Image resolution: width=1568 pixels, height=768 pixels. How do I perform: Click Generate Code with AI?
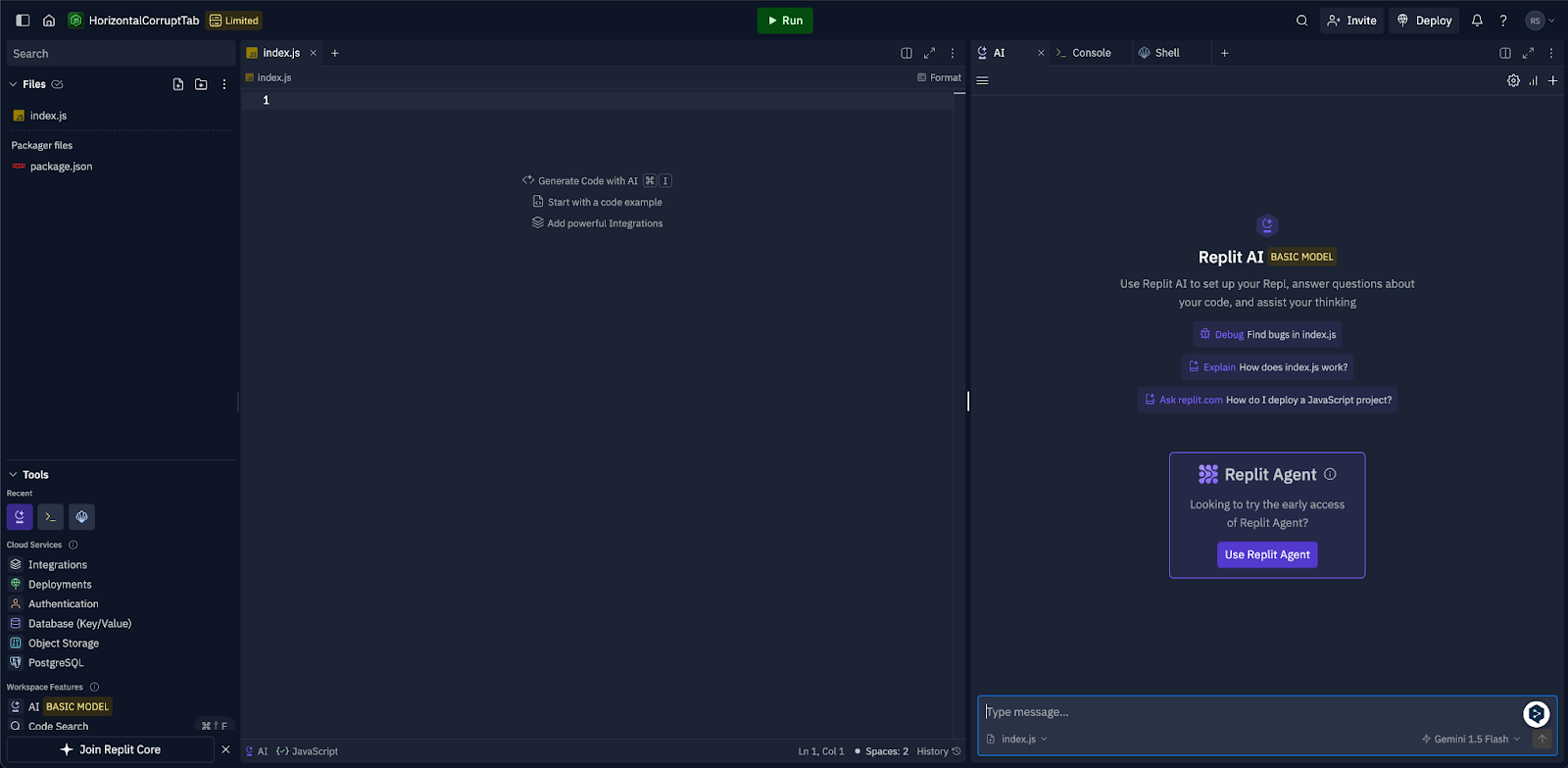tap(597, 180)
